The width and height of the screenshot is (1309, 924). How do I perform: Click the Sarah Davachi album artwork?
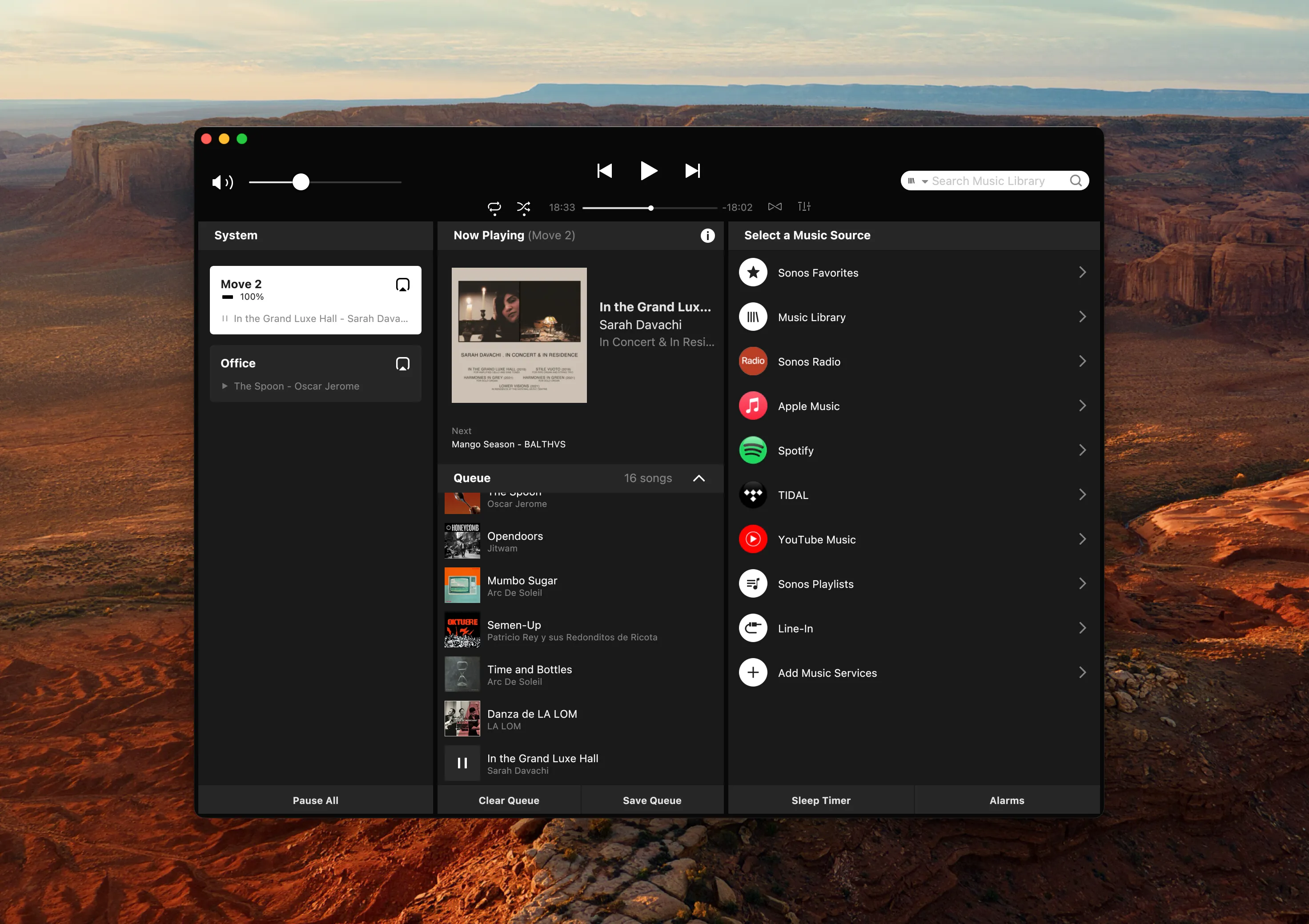[519, 335]
